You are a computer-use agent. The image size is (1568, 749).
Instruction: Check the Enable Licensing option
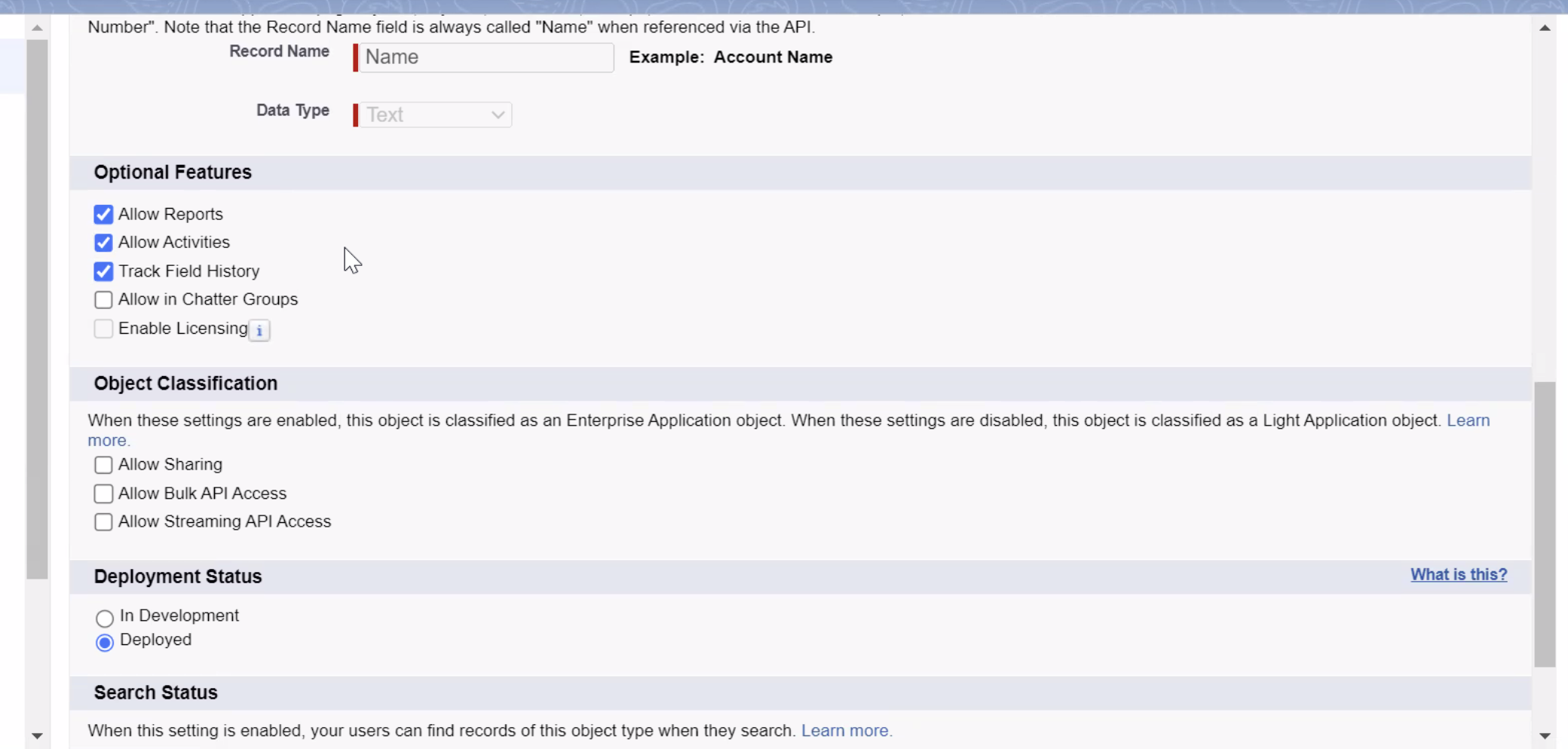click(103, 329)
